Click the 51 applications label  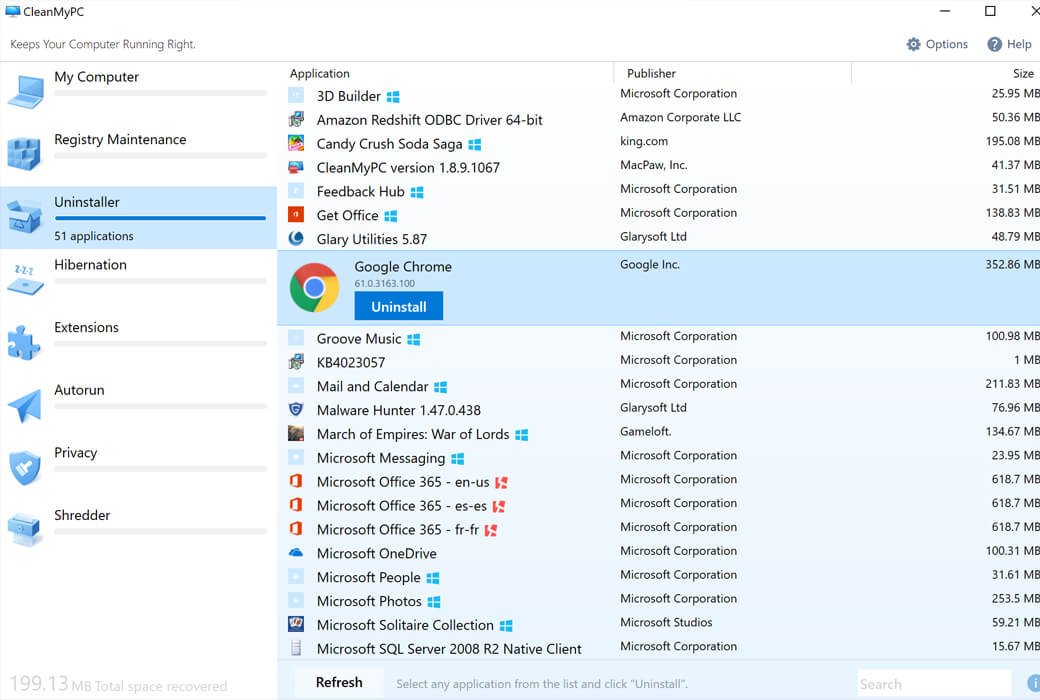click(x=94, y=236)
